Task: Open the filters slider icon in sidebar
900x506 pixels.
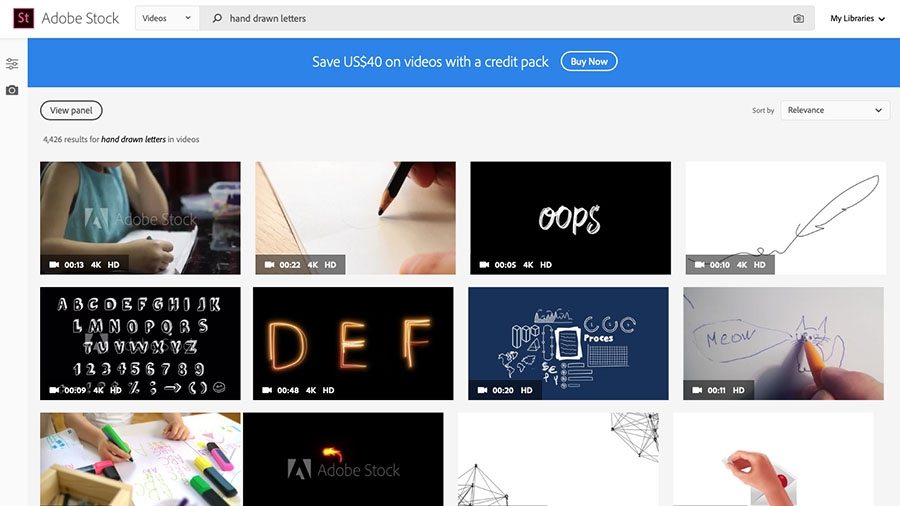Action: (12, 64)
